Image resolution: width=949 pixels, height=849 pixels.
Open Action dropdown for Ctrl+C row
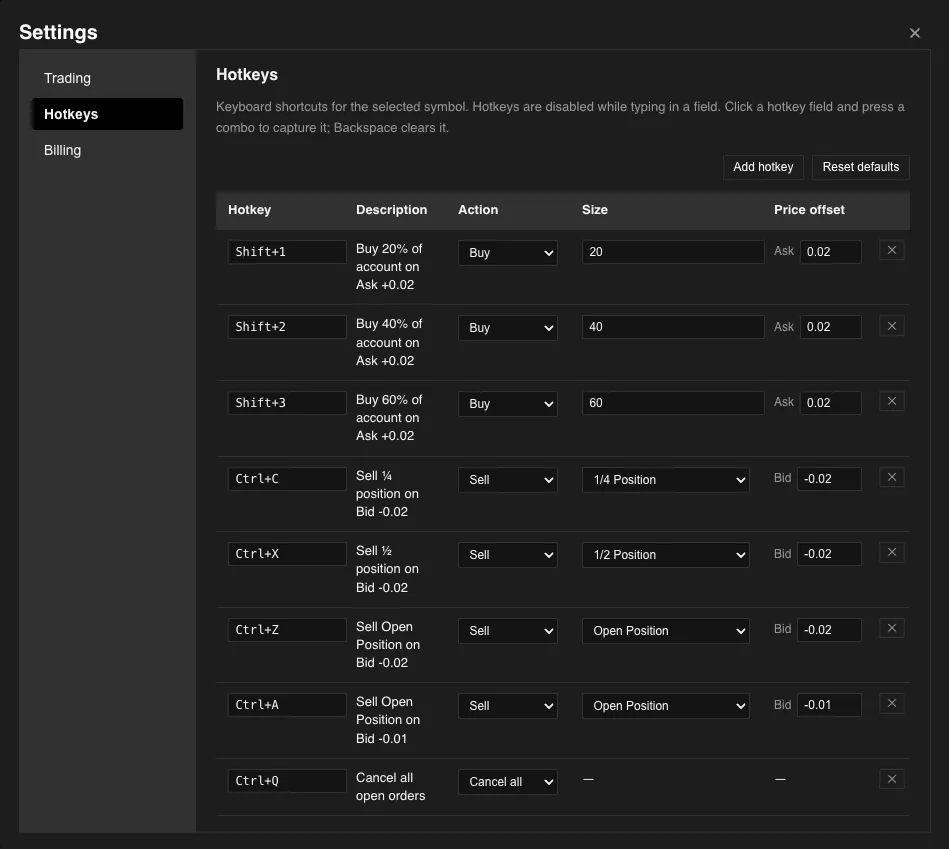507,480
